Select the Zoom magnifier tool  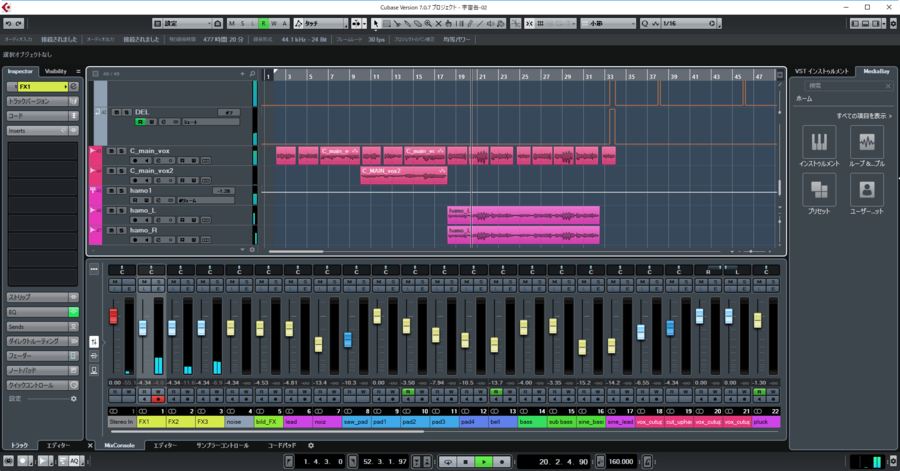pyautogui.click(x=428, y=24)
